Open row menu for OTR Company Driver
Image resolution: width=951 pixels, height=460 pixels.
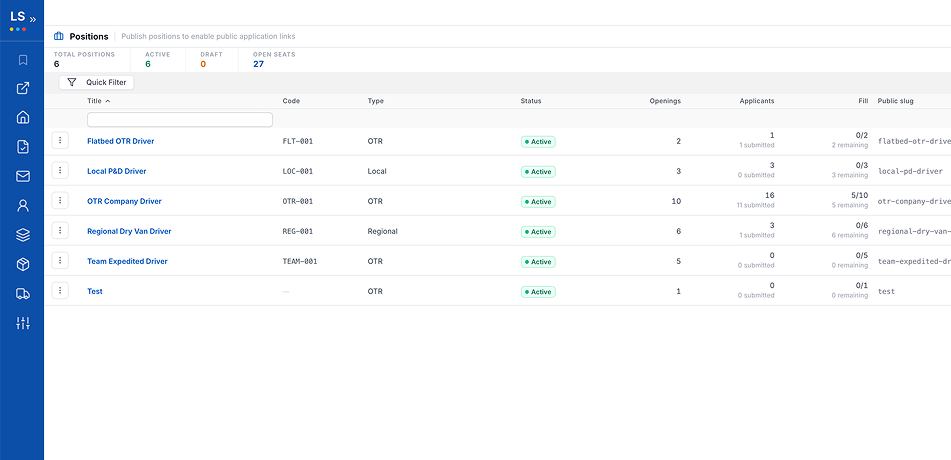pyautogui.click(x=60, y=200)
